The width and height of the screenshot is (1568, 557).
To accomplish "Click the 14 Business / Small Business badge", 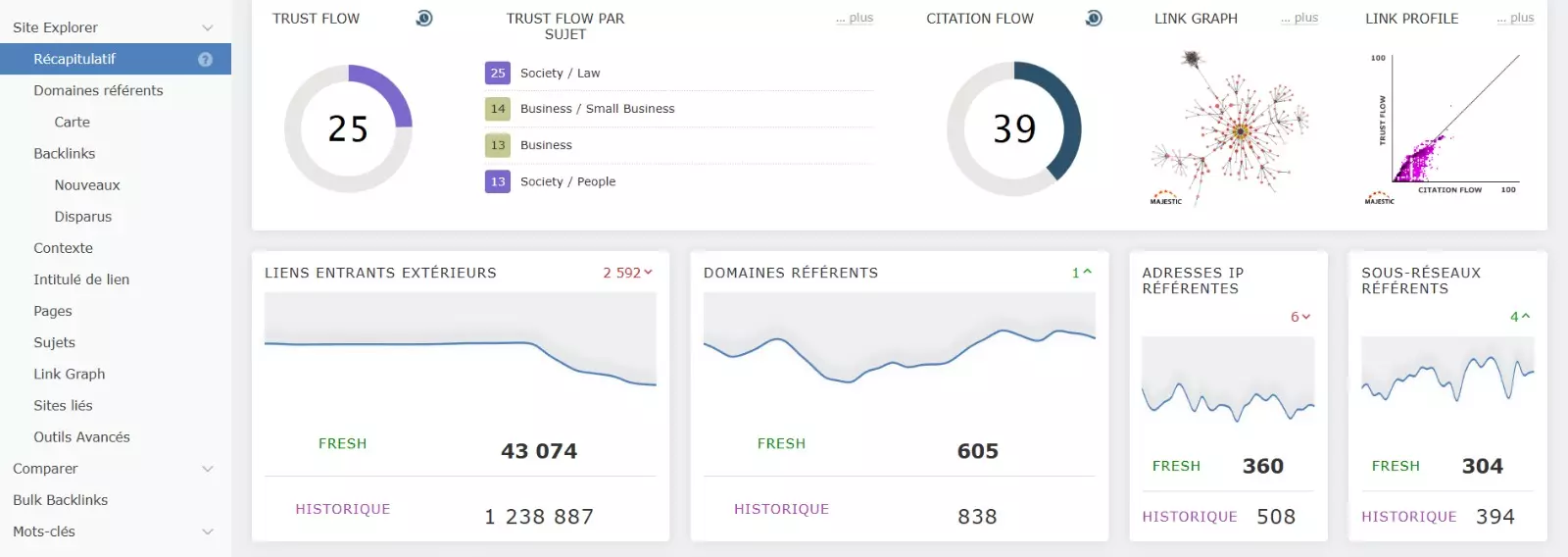I will [x=498, y=109].
